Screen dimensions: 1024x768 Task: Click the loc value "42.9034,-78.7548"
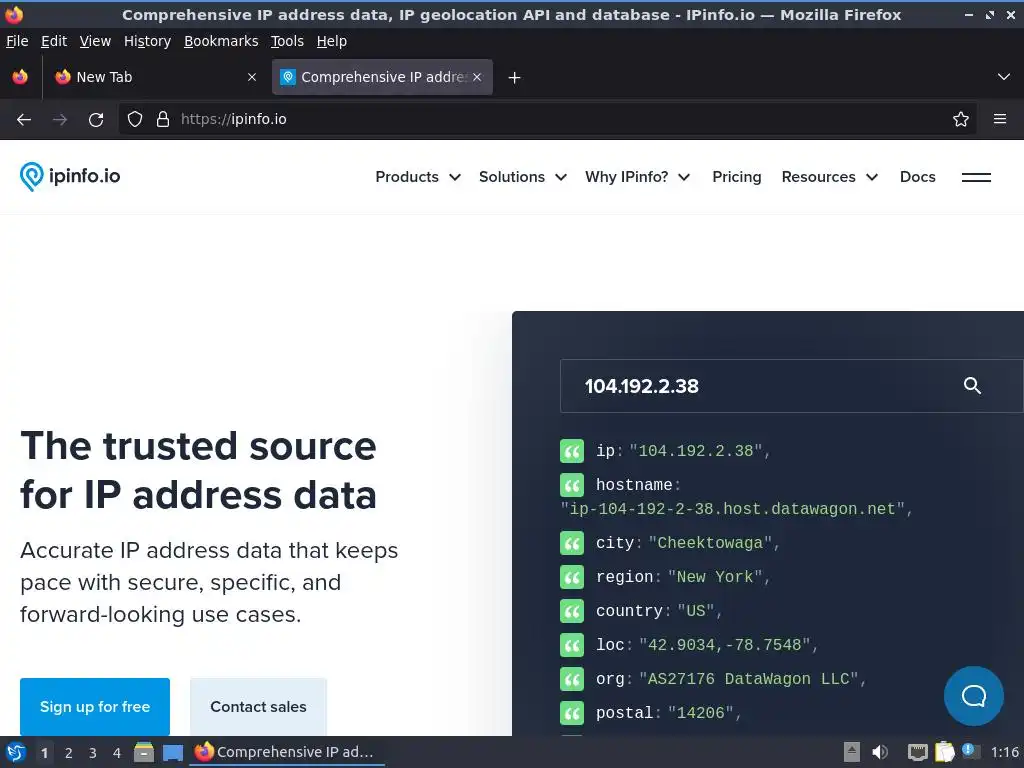pyautogui.click(x=724, y=645)
